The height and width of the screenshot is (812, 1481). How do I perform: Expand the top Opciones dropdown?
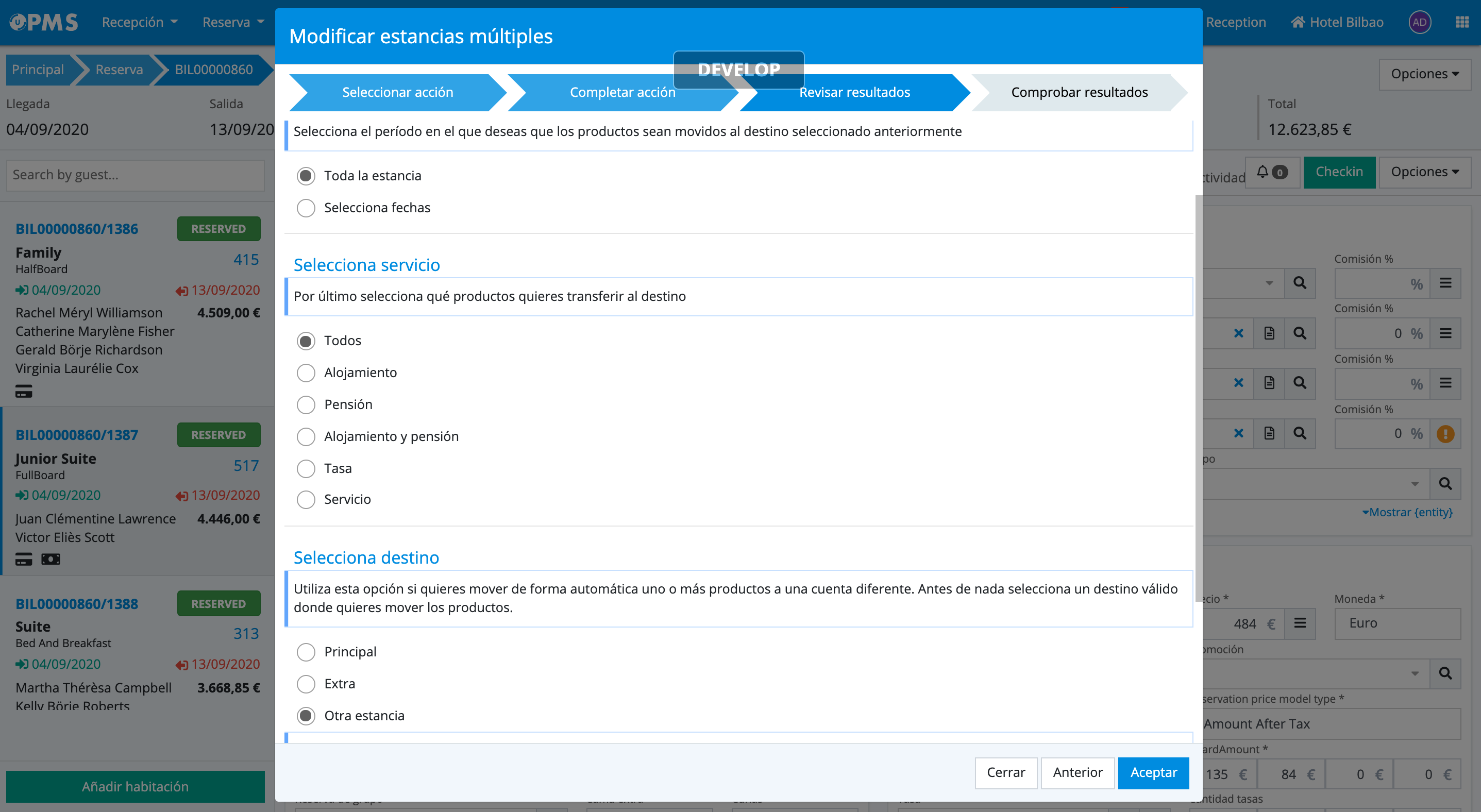(x=1424, y=74)
